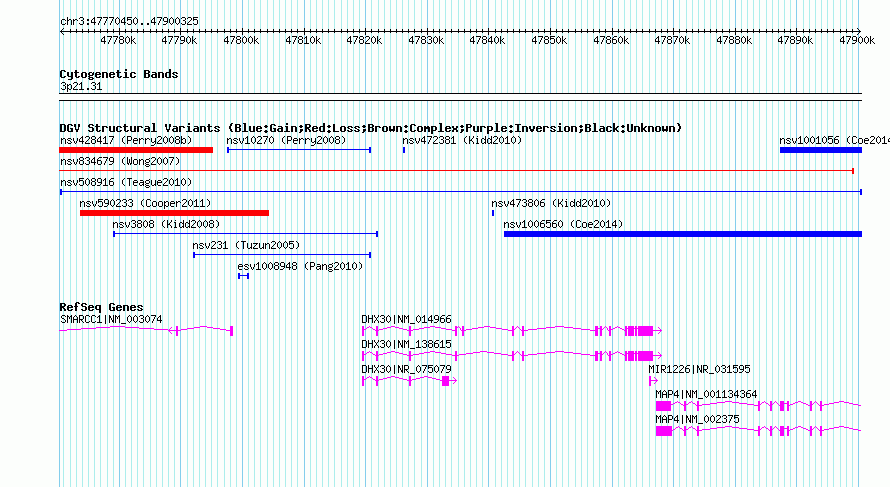This screenshot has height=487, width=890.
Task: Select the small nsv473806 blue marker
Action: click(x=493, y=213)
